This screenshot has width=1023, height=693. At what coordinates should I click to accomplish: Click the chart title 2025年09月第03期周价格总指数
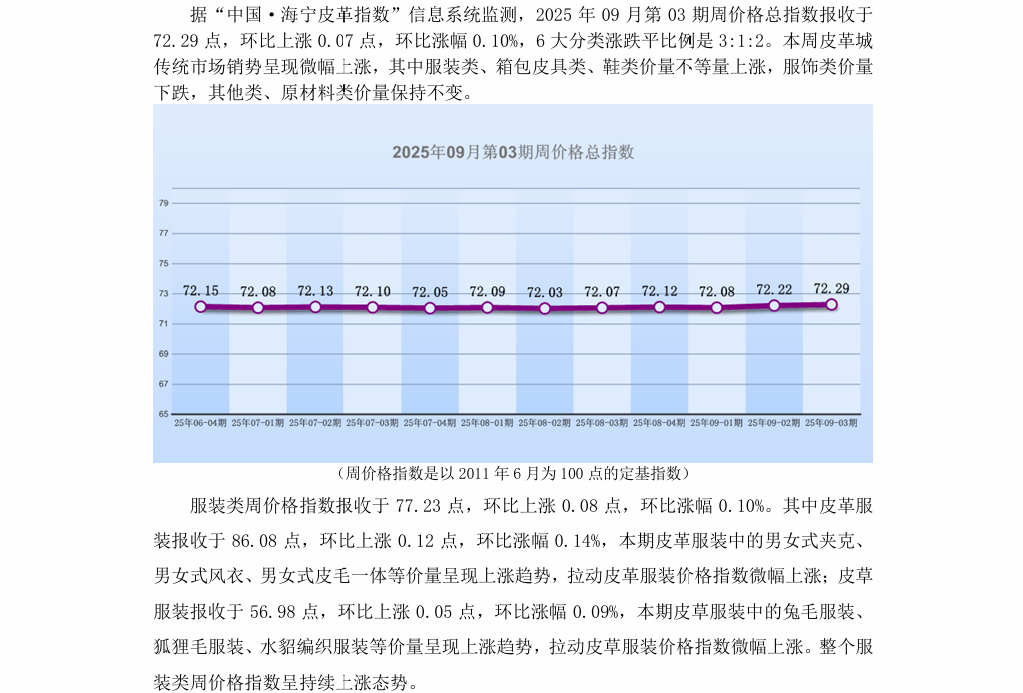tap(512, 152)
